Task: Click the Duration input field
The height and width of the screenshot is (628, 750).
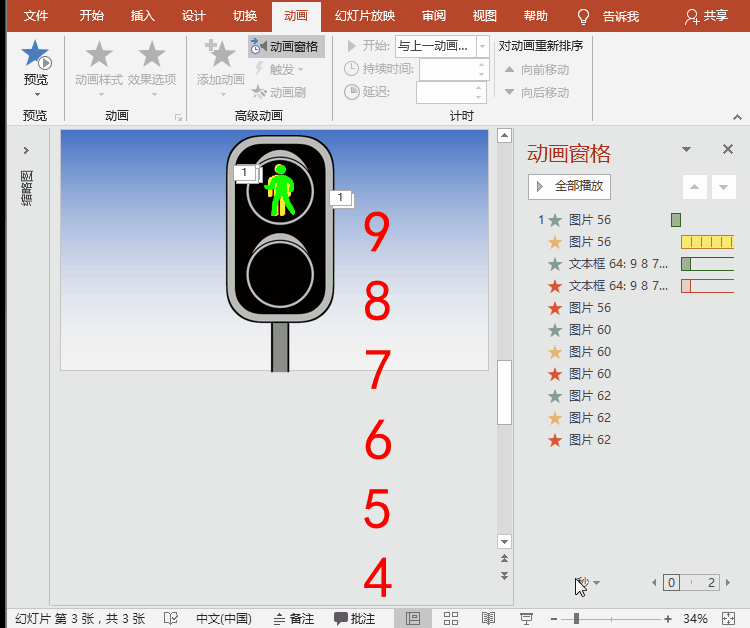Action: (x=448, y=69)
